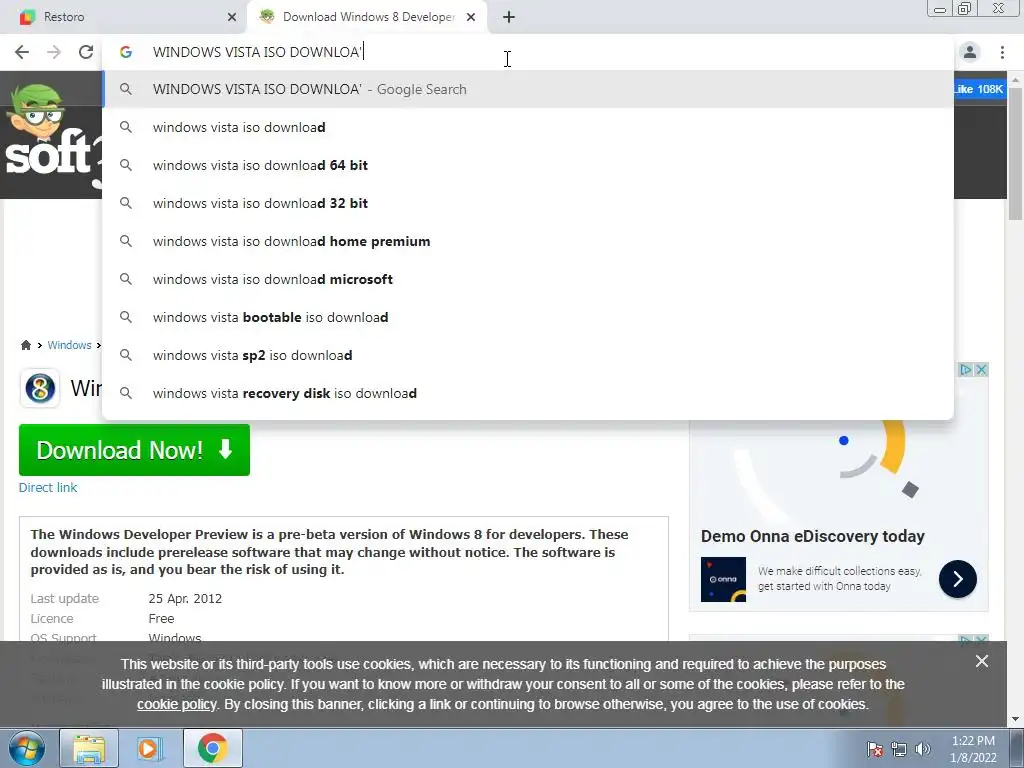Open Chrome's three-dot menu
Screen dimensions: 1024x768
pyautogui.click(x=1002, y=52)
